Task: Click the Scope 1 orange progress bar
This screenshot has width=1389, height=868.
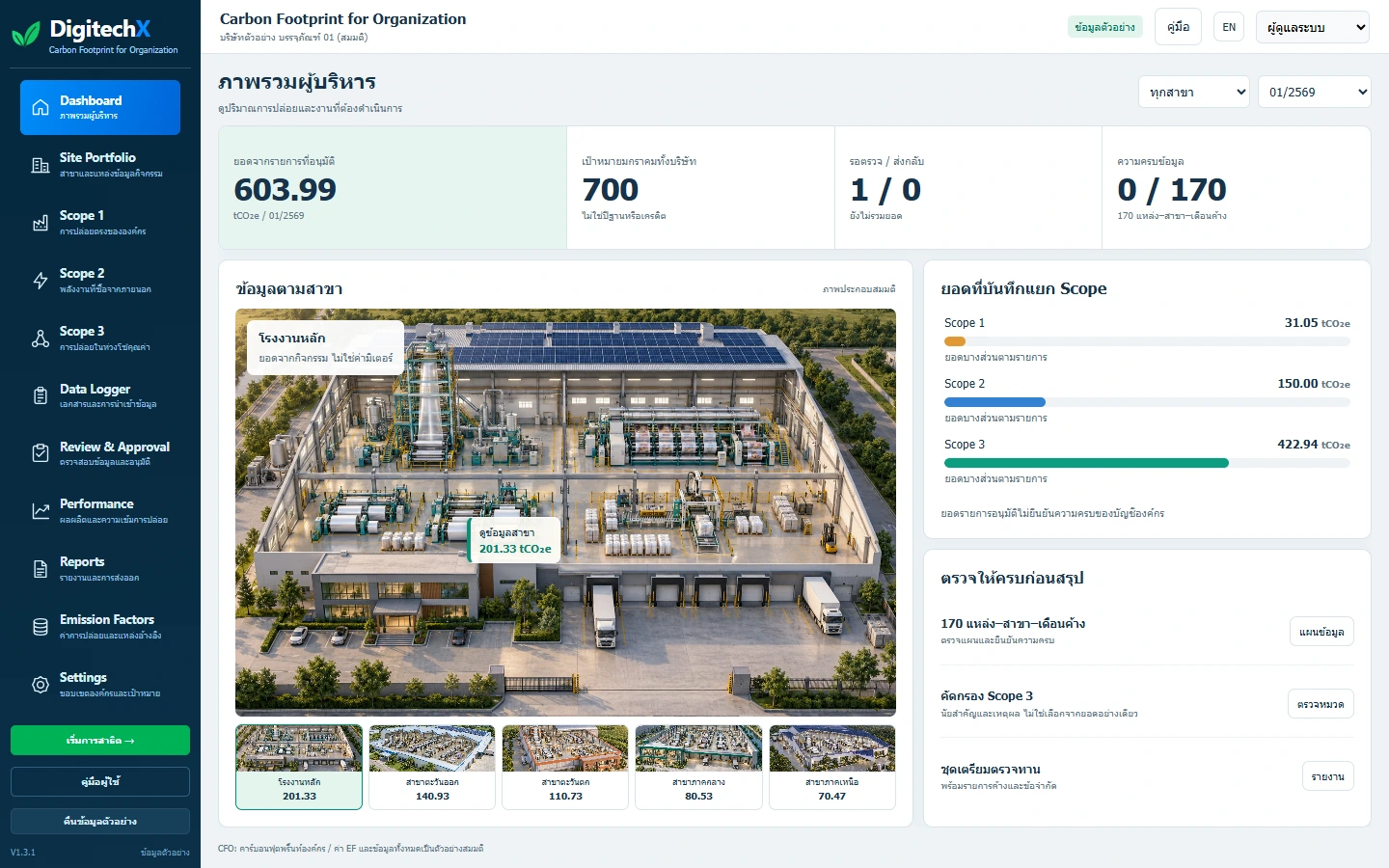Action: pos(955,341)
